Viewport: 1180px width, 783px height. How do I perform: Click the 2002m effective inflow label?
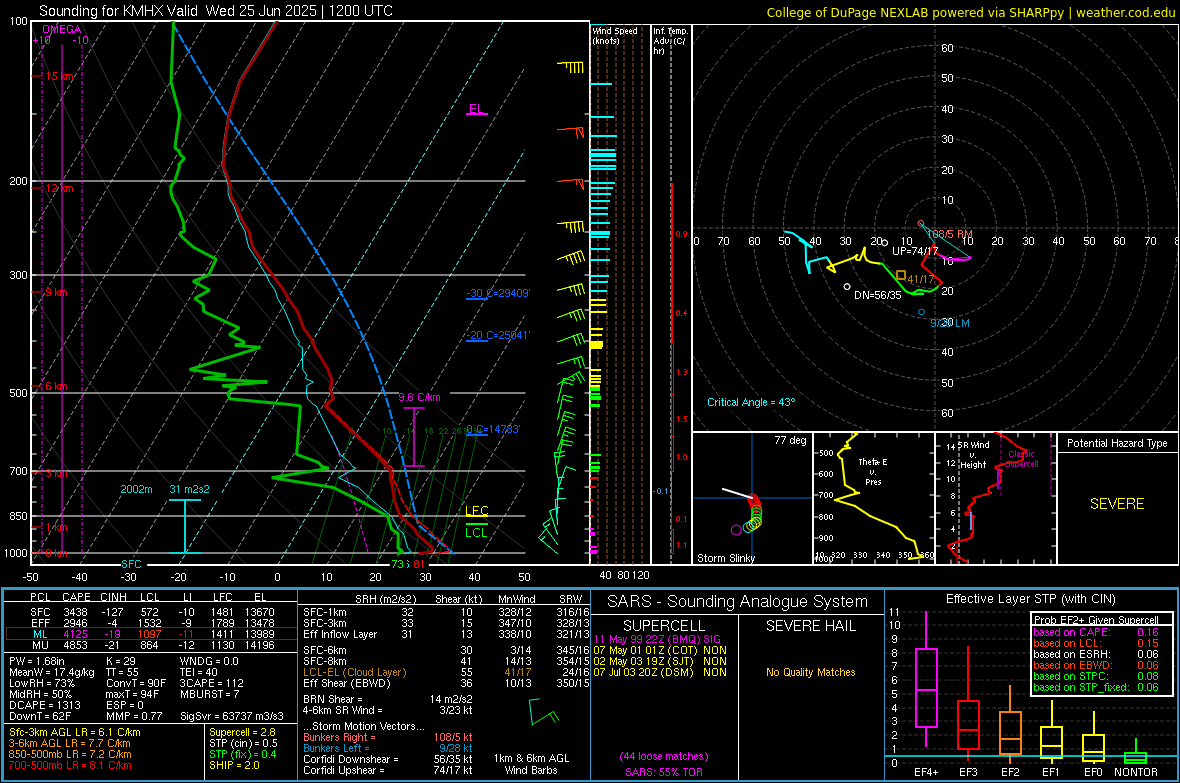[x=136, y=489]
